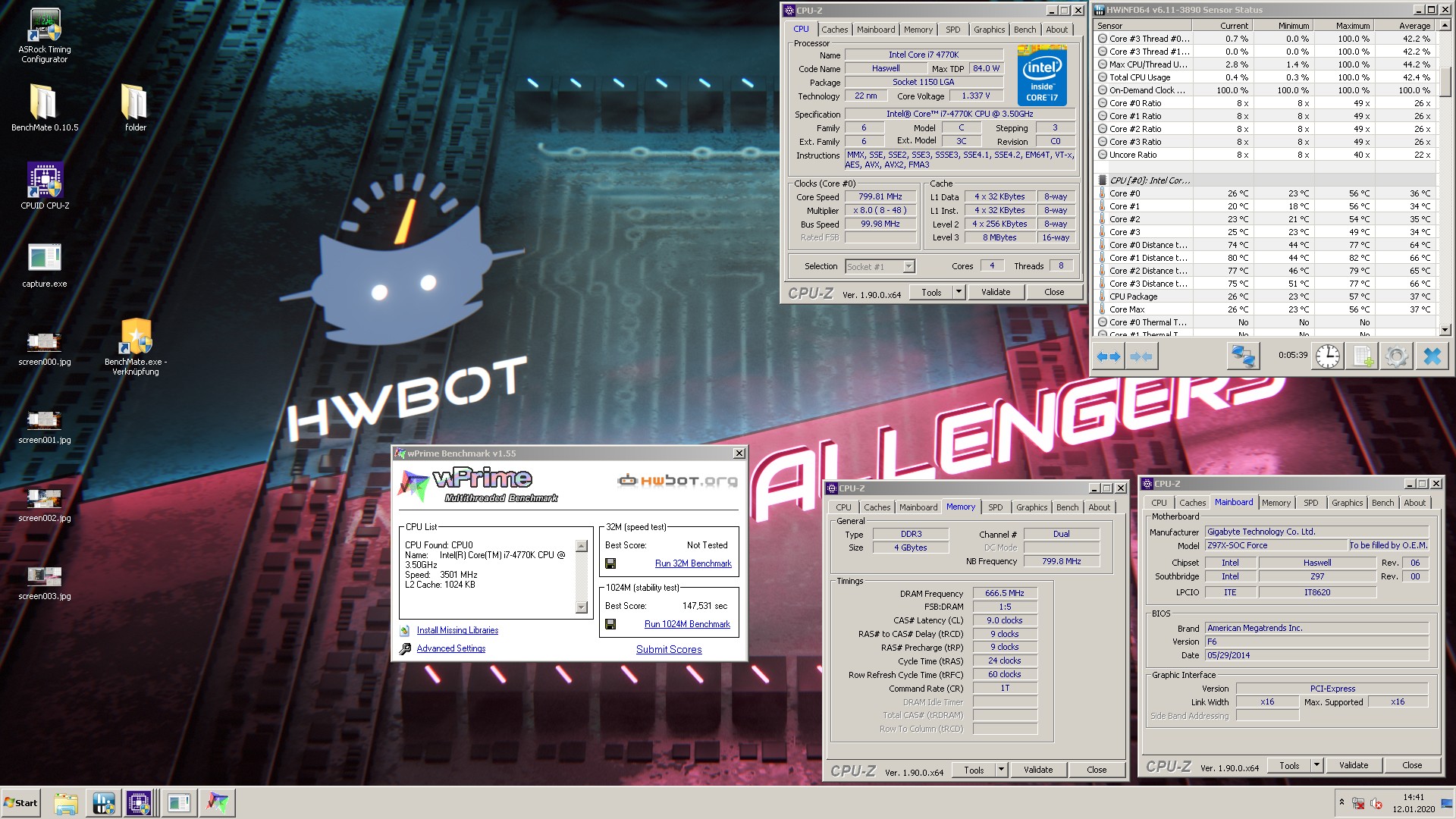This screenshot has width=1456, height=819.
Task: Open About tab in Mainboard CPU-Z window
Action: [x=1414, y=503]
